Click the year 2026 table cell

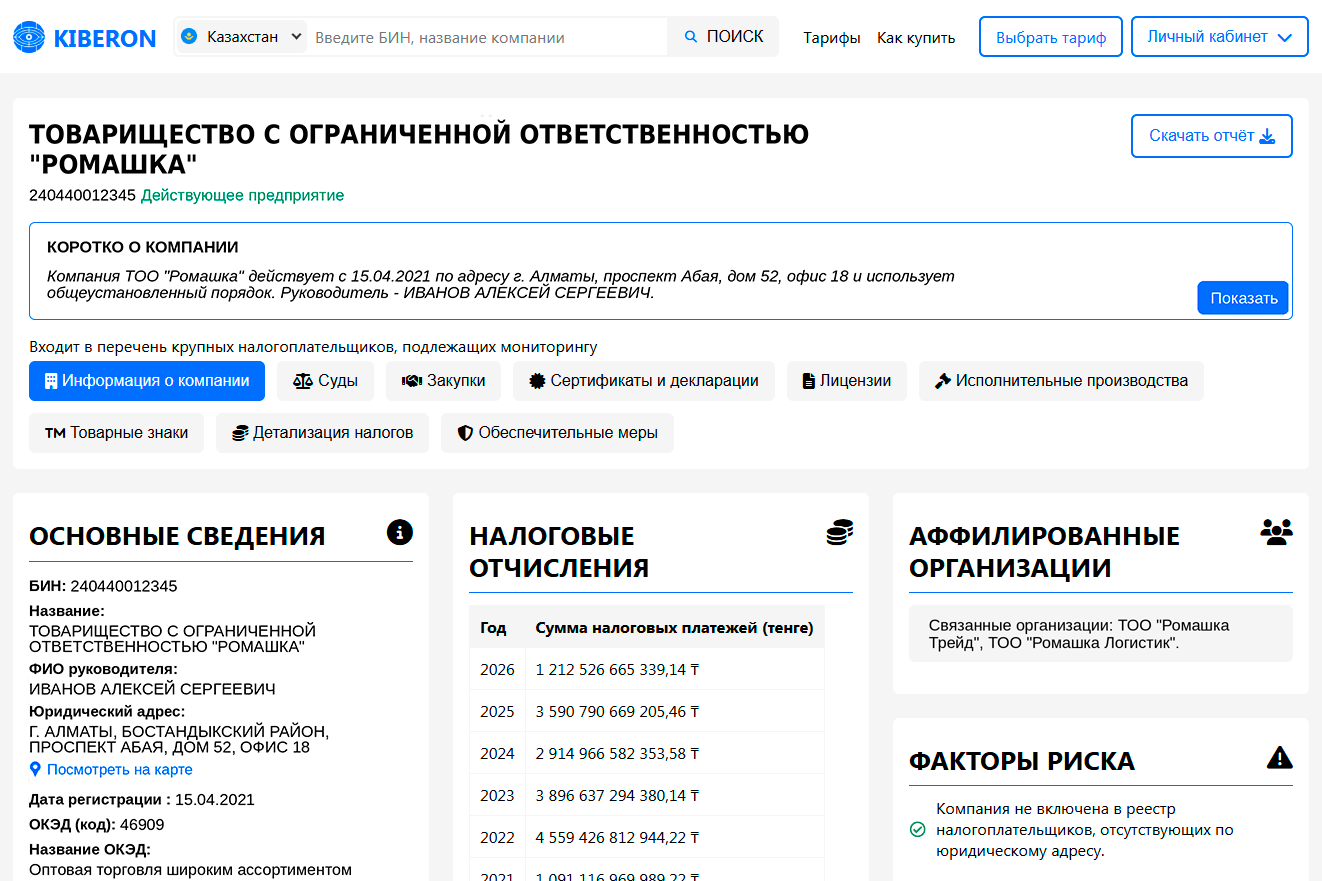tap(497, 669)
